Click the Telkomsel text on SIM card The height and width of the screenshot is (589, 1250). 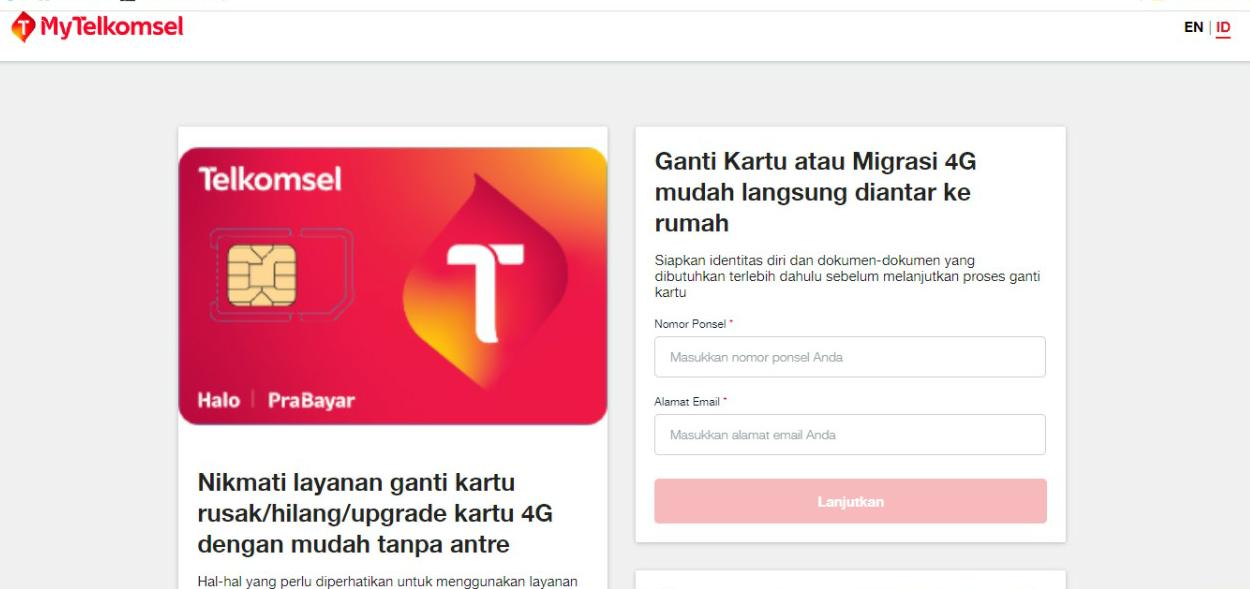(x=270, y=180)
